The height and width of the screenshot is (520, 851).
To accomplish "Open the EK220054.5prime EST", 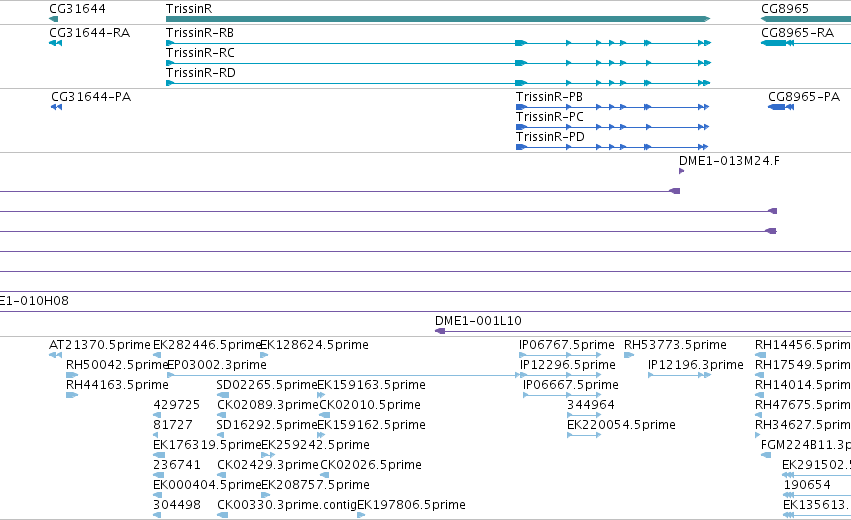I will point(621,425).
